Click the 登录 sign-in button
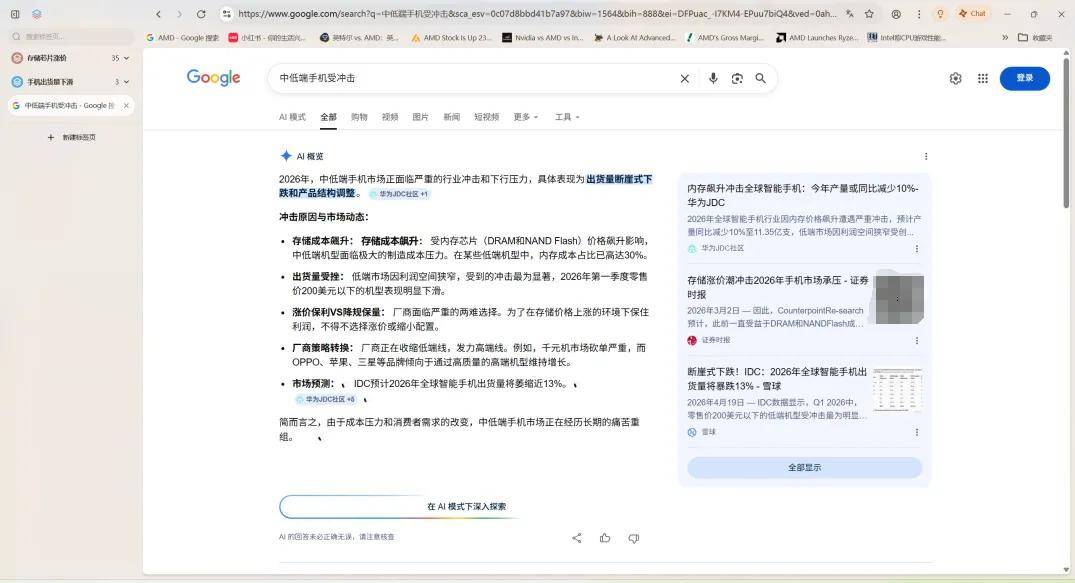Image resolution: width=1075 pixels, height=583 pixels. click(x=1025, y=78)
